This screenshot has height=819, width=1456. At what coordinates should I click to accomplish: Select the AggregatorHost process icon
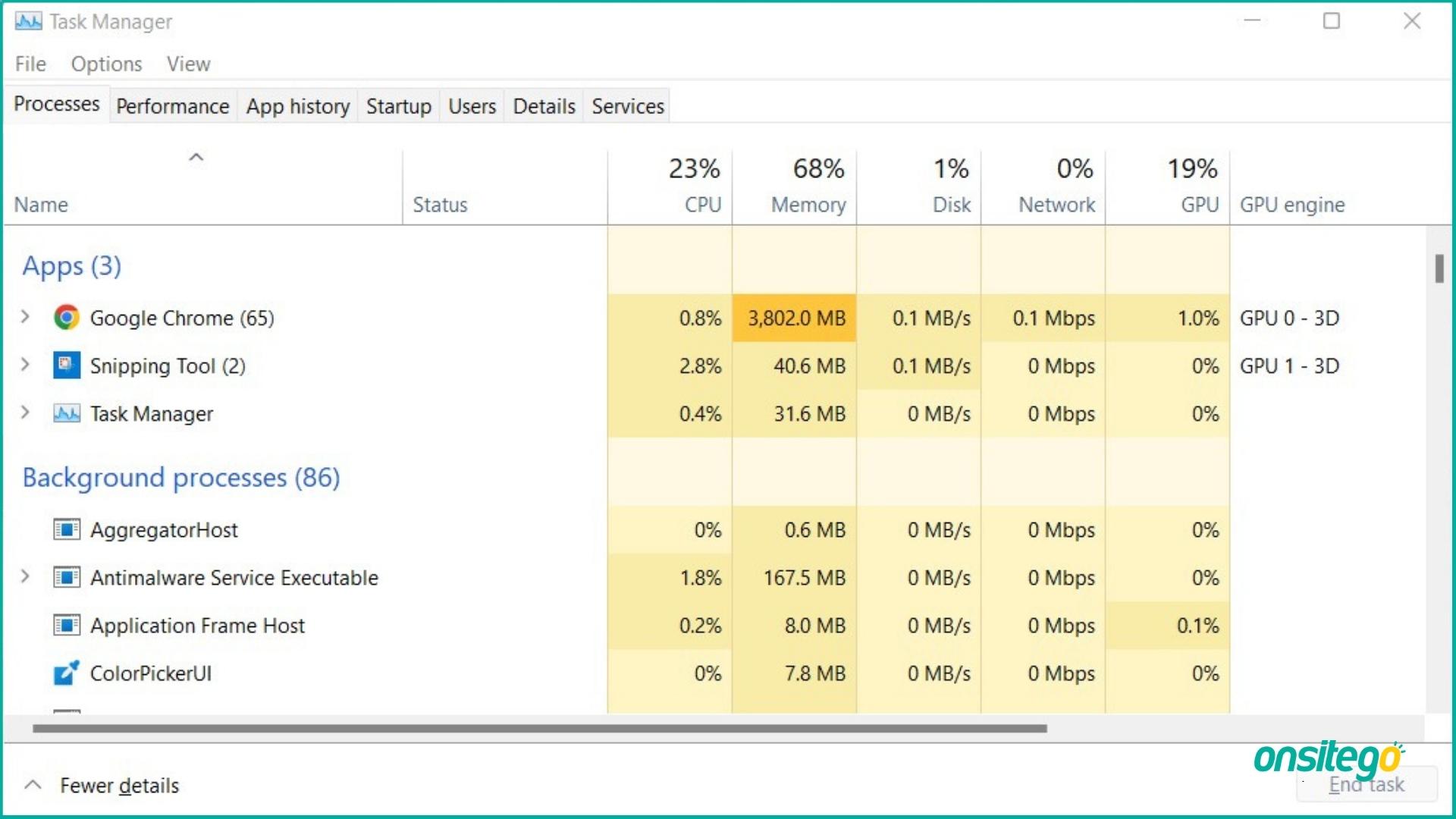[67, 529]
